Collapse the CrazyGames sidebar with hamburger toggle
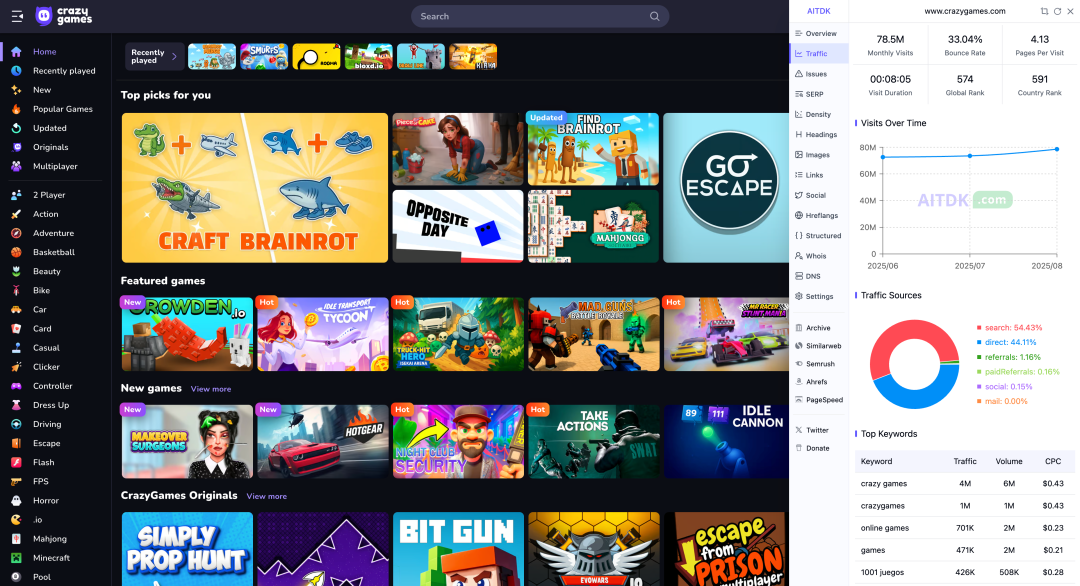The width and height of the screenshot is (1080, 586). click(x=16, y=16)
